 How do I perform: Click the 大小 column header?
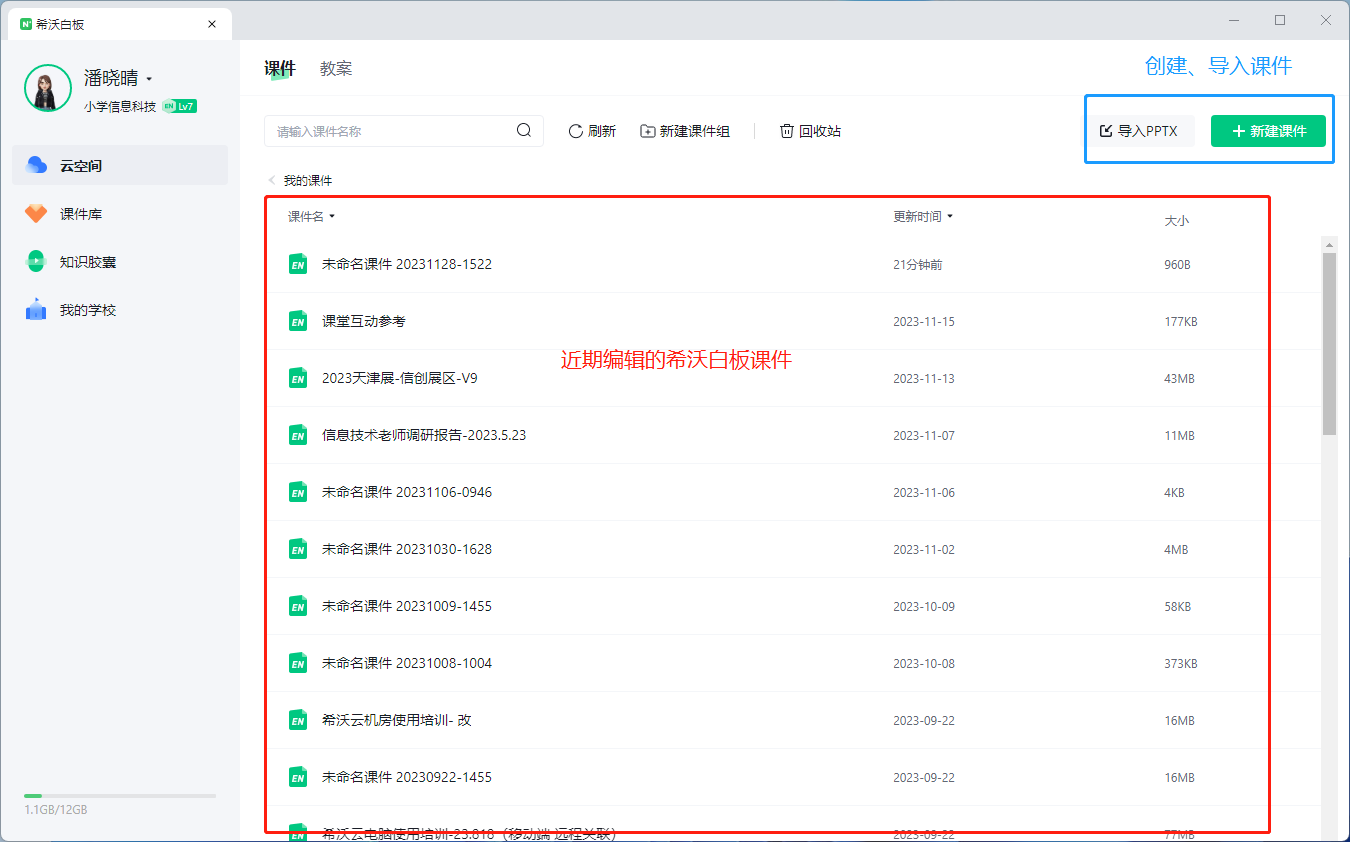pos(1177,220)
